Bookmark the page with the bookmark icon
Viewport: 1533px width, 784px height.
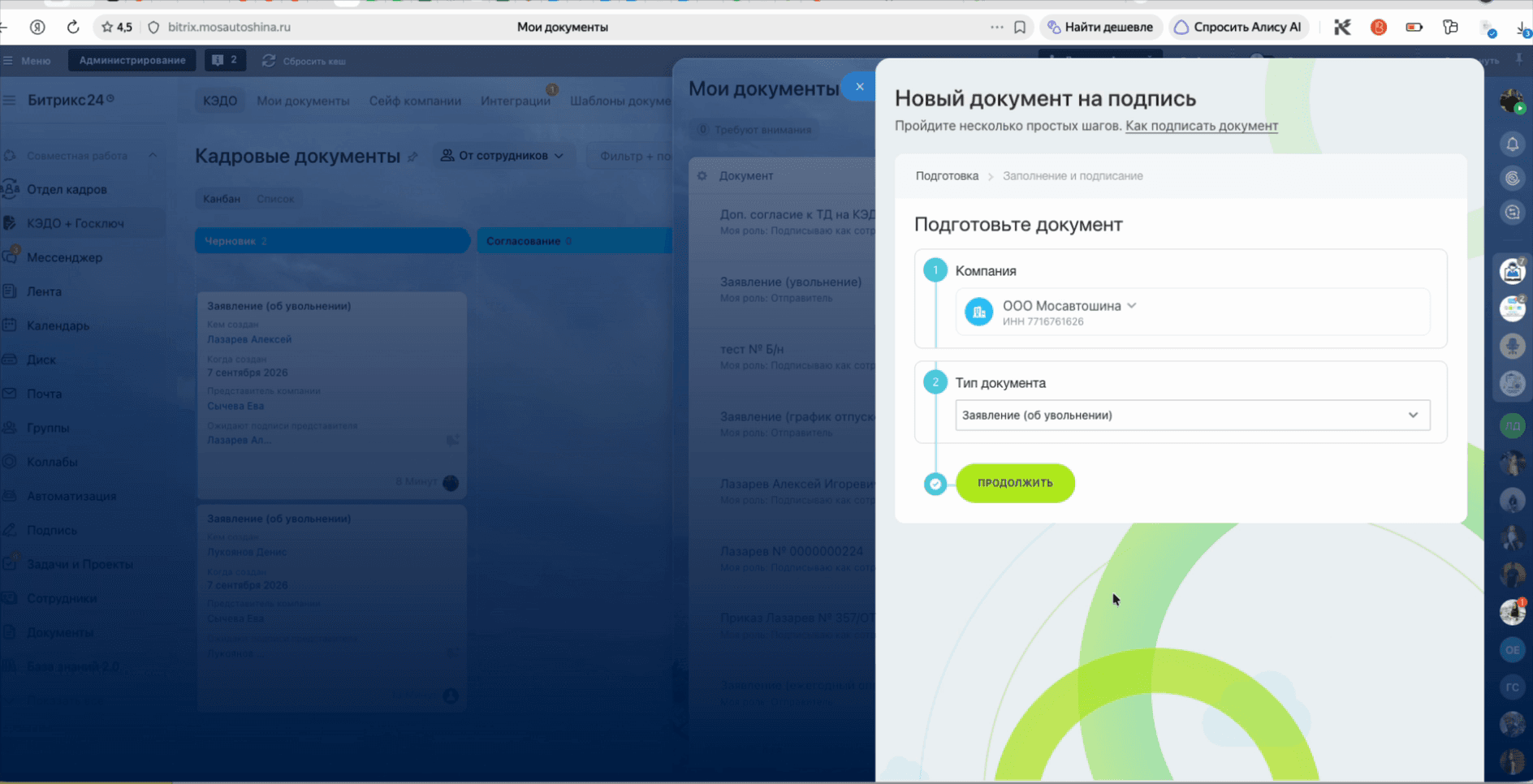(x=1020, y=27)
